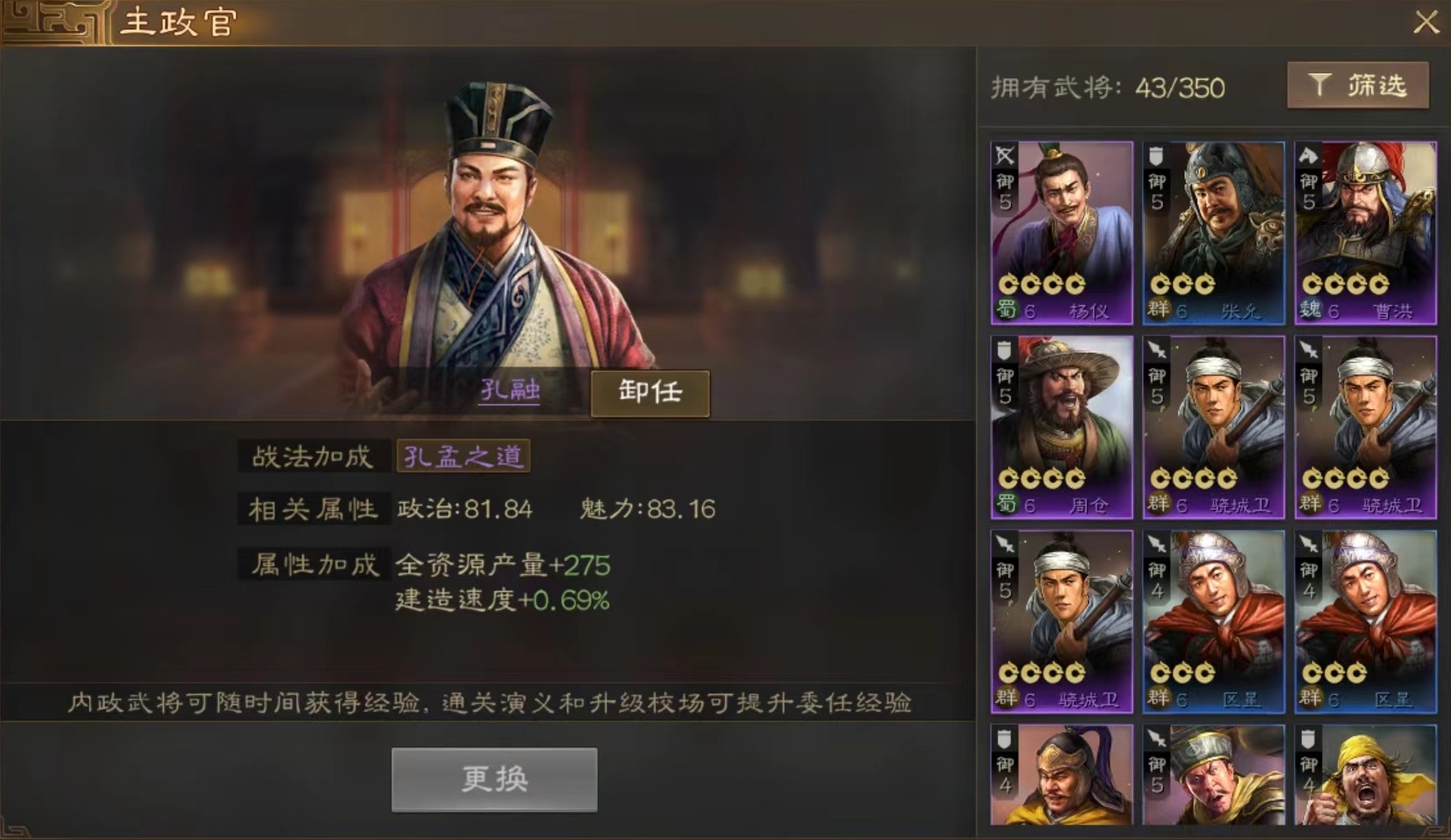
Task: Click the shield troop icon on 张允
Action: pos(1156,156)
